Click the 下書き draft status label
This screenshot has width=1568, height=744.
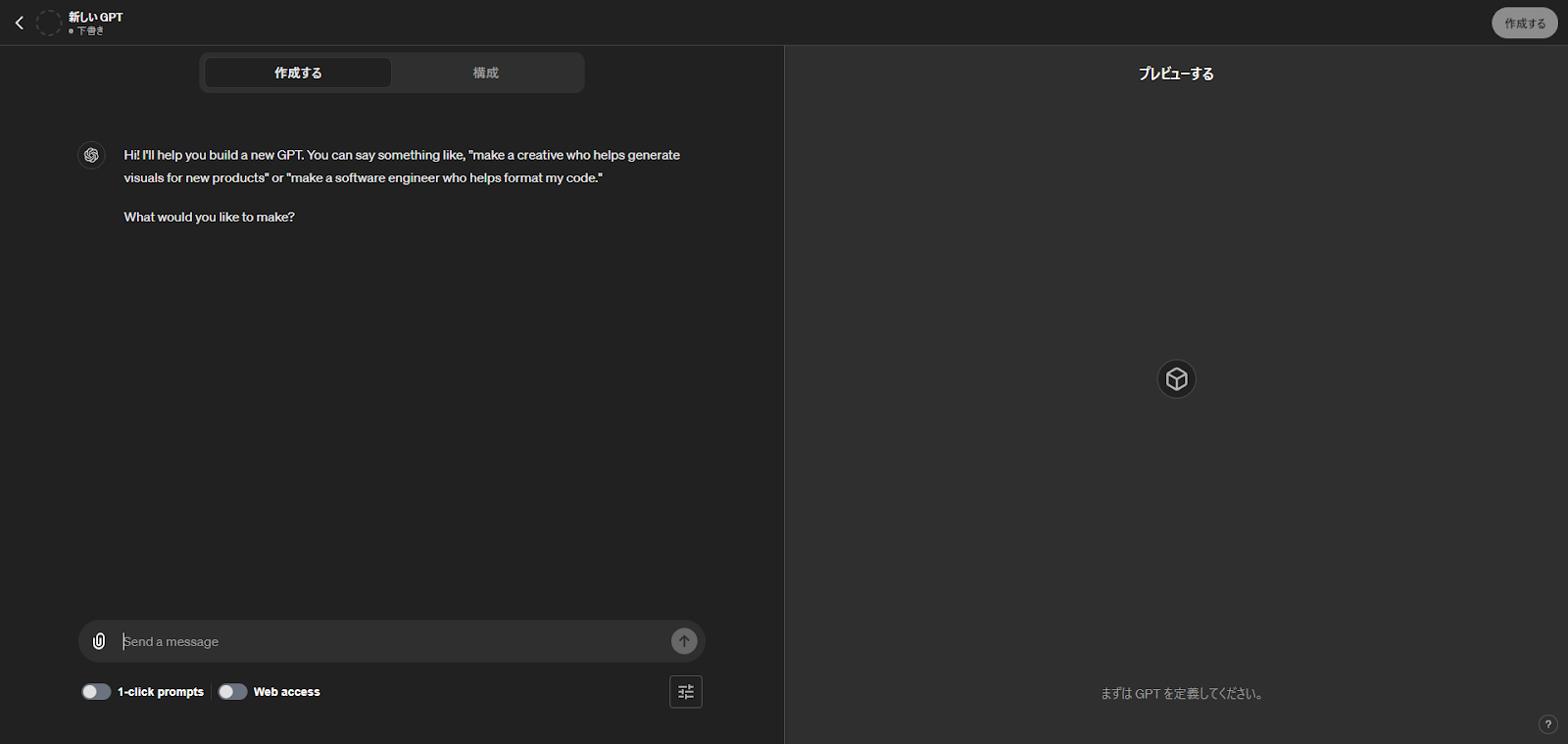coord(90,31)
